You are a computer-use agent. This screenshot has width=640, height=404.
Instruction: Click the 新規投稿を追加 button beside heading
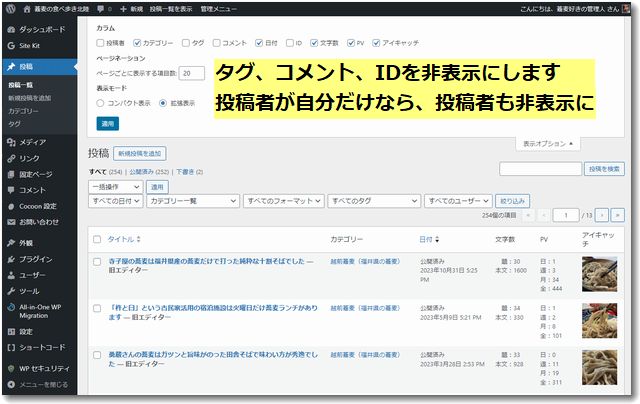[x=140, y=154]
